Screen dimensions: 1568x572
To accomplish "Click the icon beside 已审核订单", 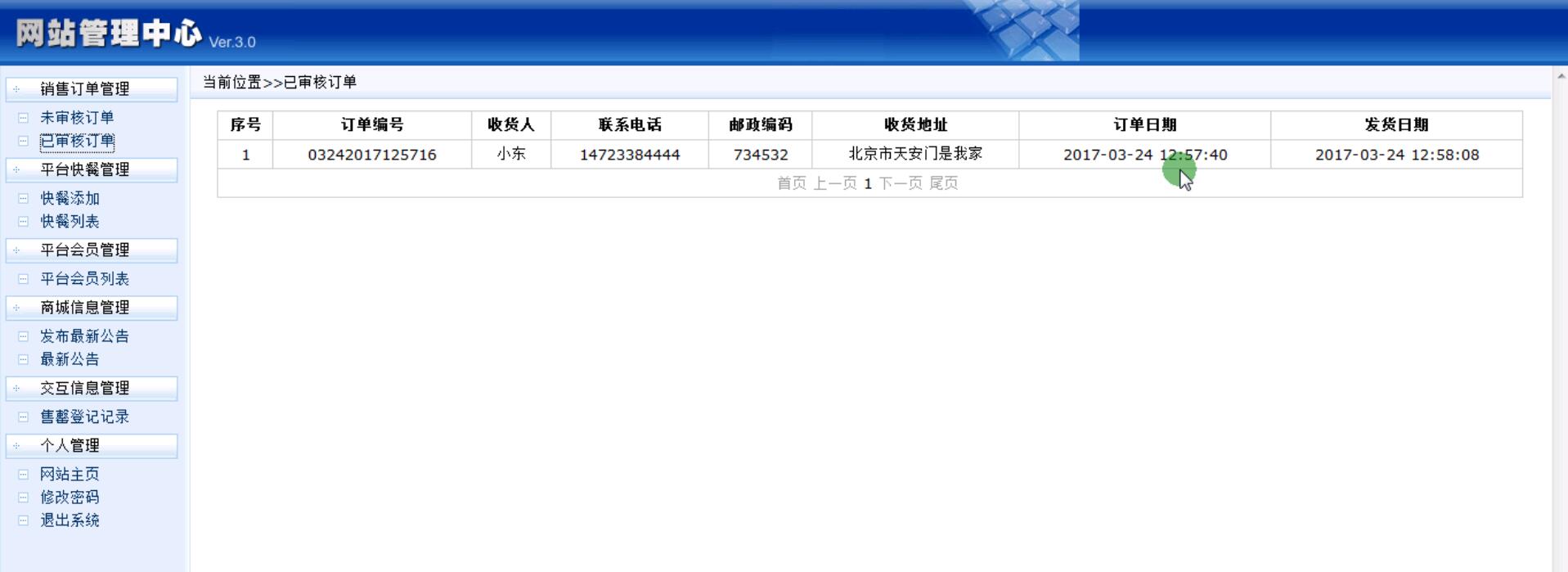I will [23, 141].
